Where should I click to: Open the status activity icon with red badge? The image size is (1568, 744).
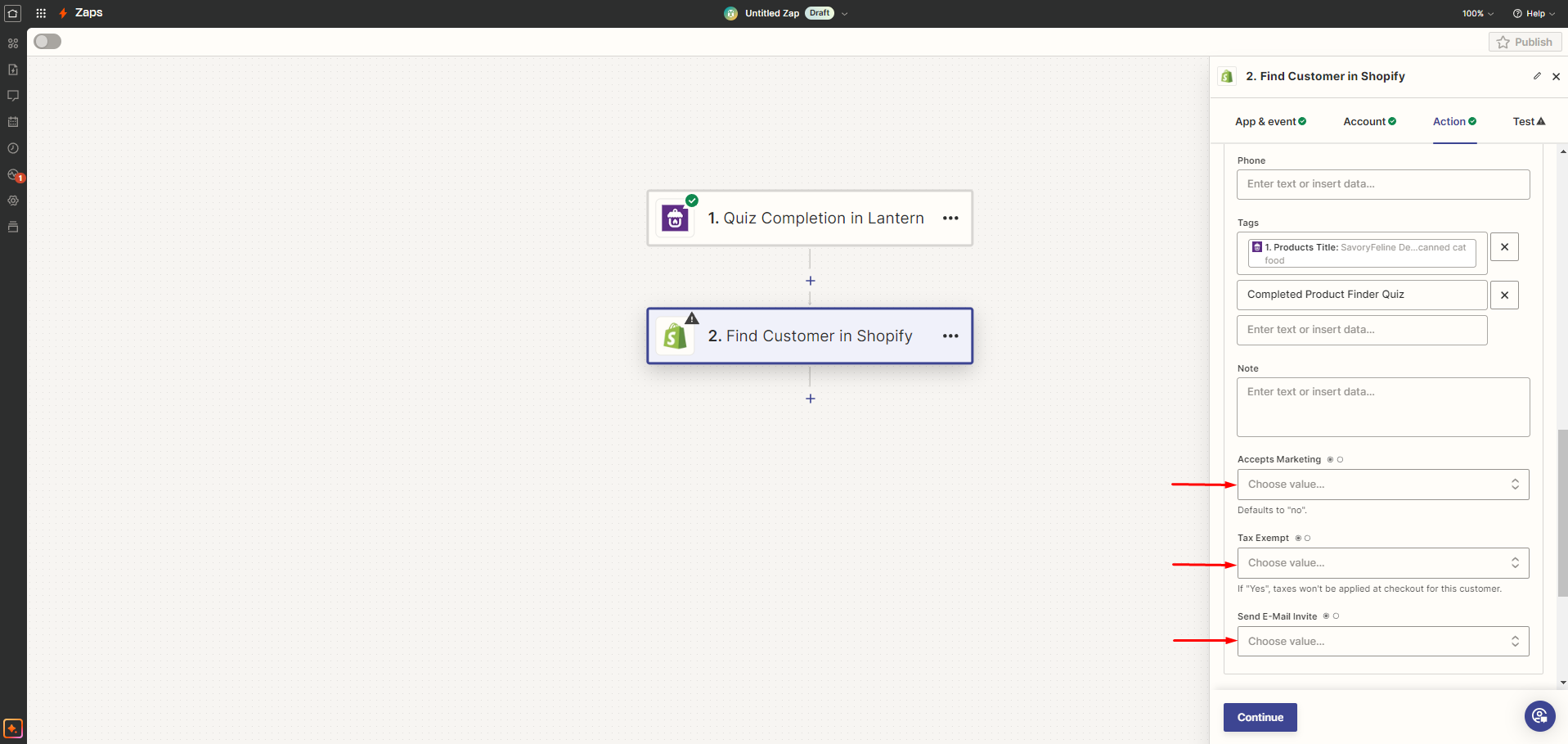(x=15, y=175)
